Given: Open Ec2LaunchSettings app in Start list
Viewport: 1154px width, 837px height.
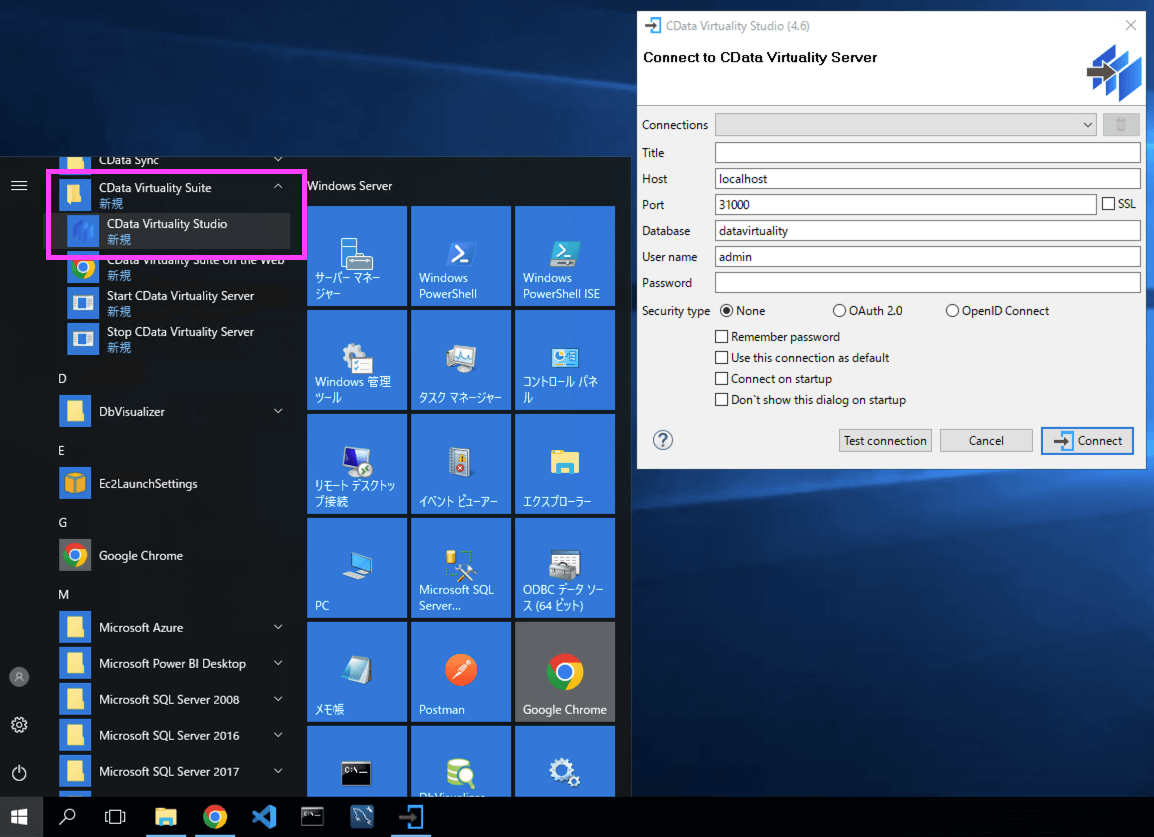Looking at the screenshot, I should (x=174, y=484).
